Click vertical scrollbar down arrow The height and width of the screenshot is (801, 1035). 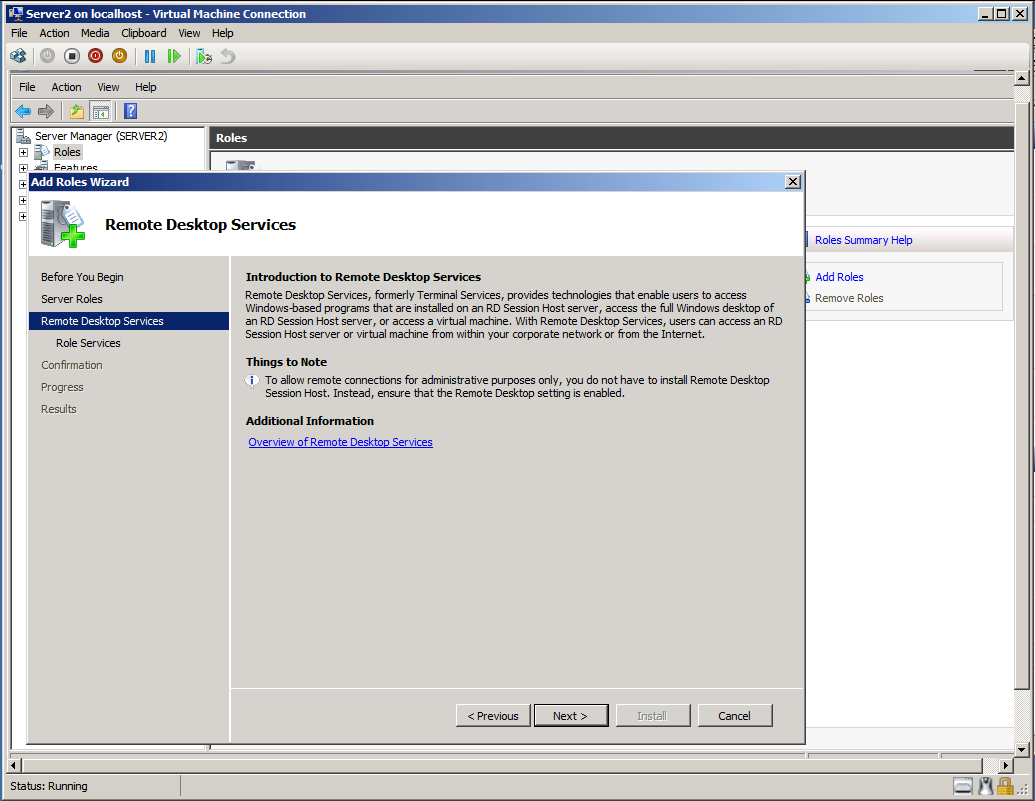pyautogui.click(x=1021, y=749)
